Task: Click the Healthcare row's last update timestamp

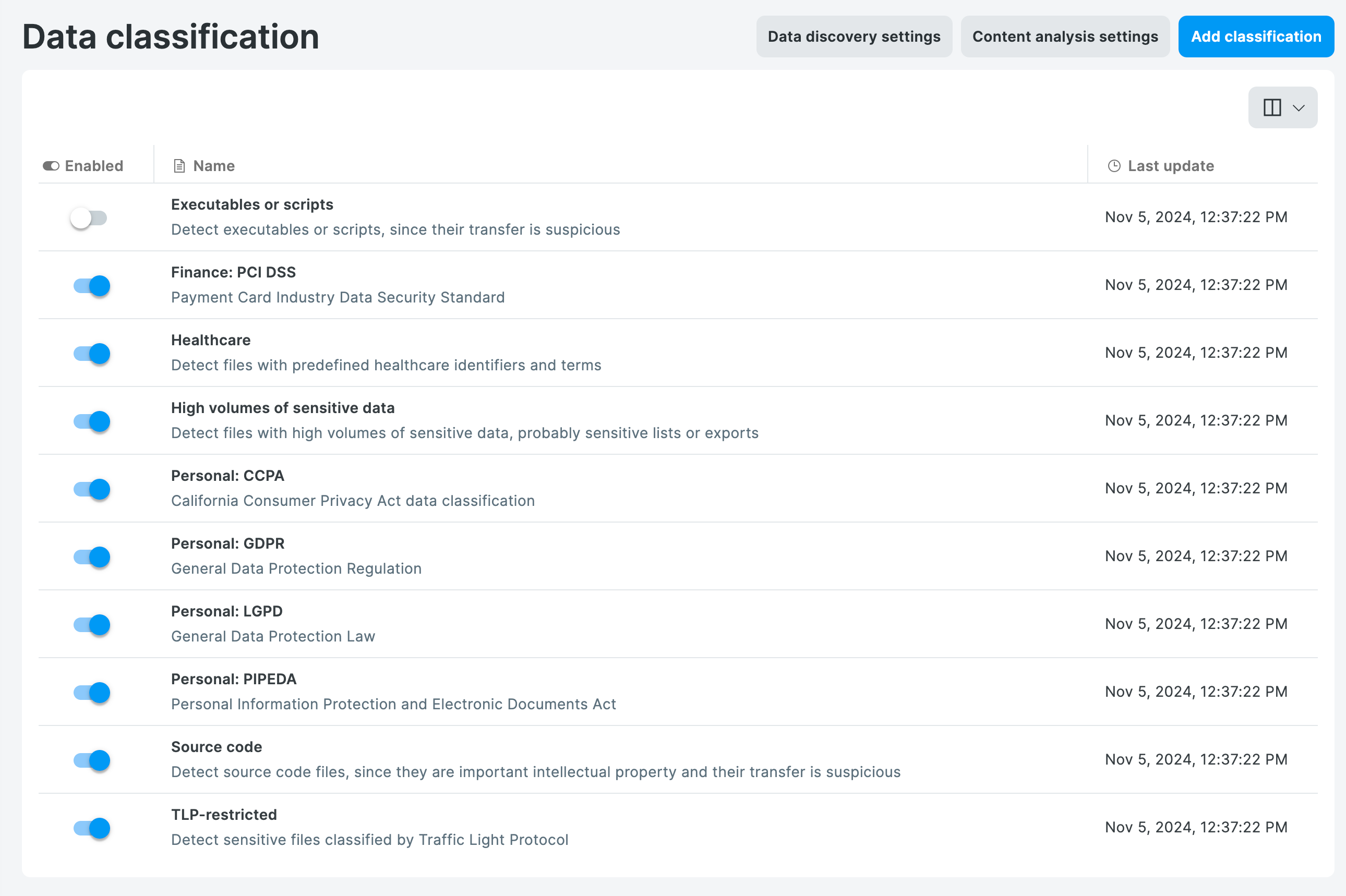Action: click(1196, 353)
